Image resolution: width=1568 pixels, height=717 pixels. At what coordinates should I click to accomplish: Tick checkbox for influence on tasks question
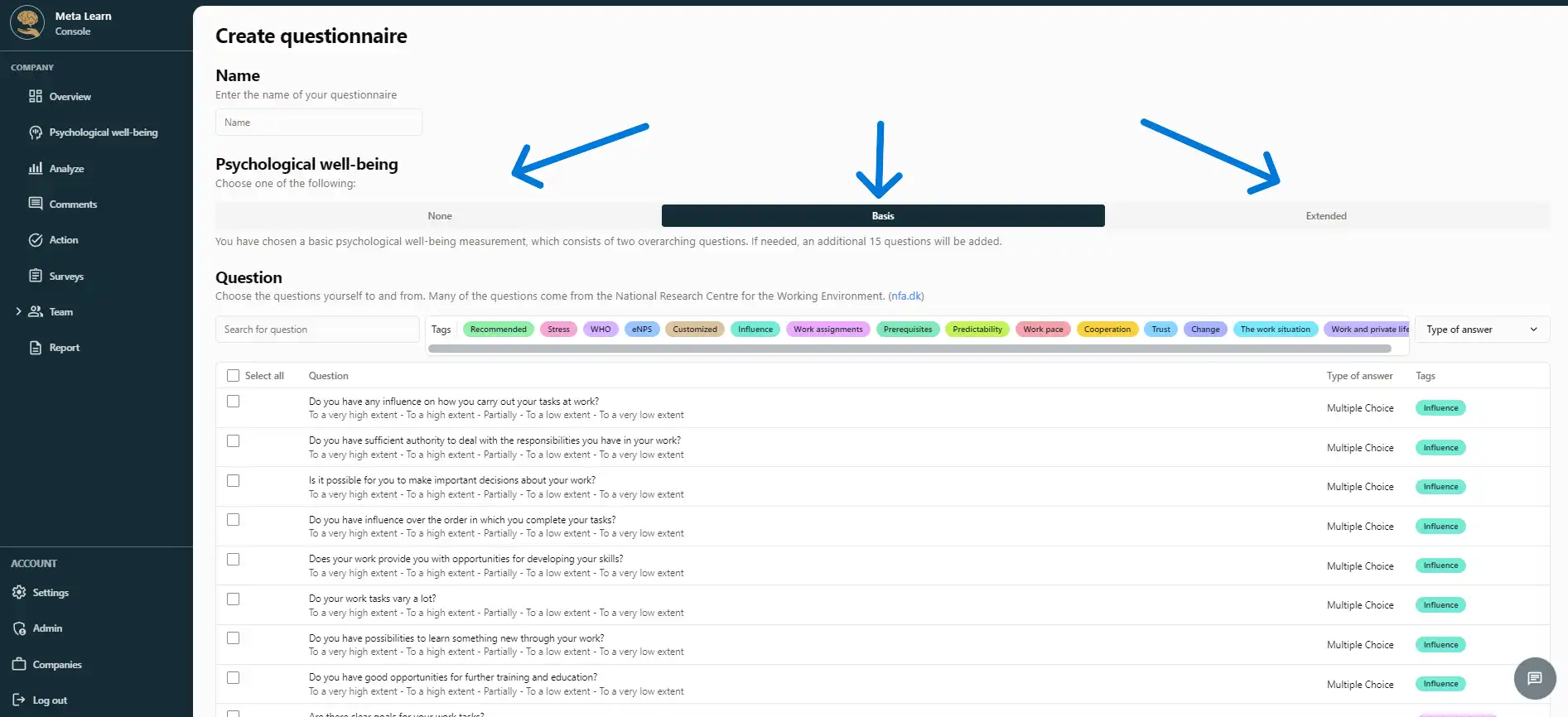233,402
